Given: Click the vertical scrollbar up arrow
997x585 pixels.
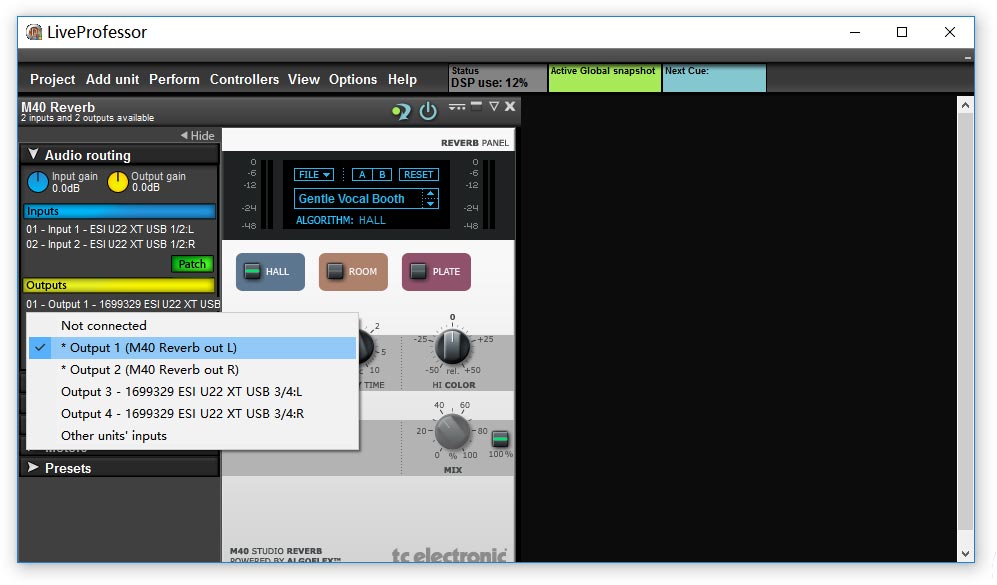Looking at the screenshot, I should pos(965,105).
